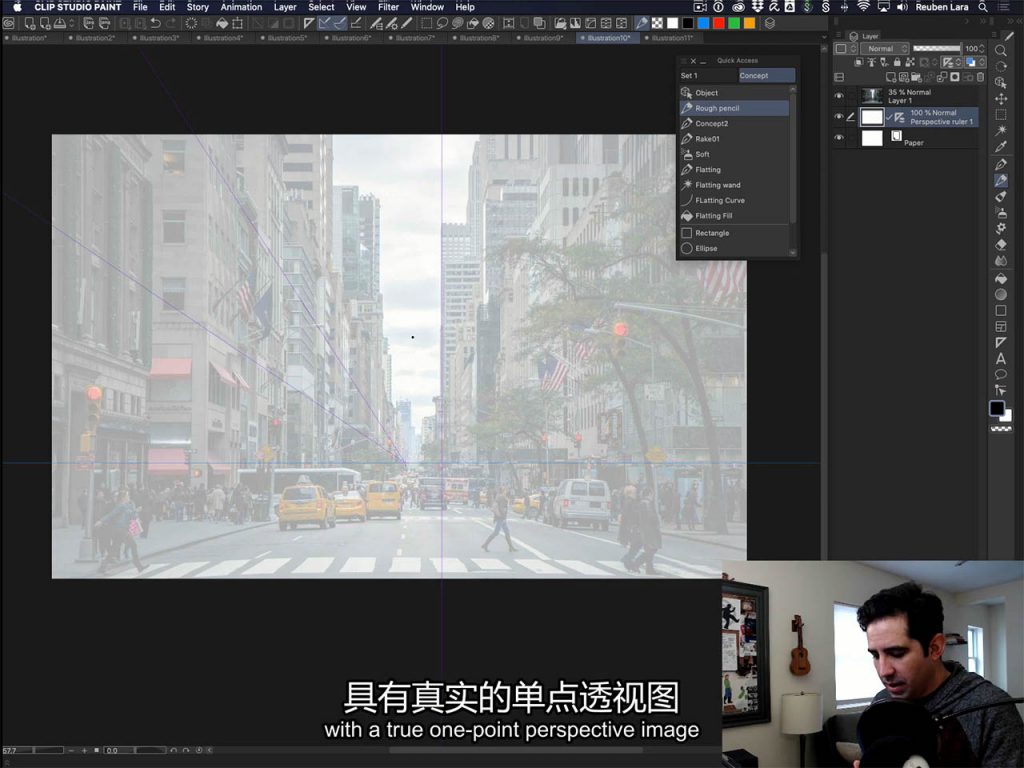The image size is (1024, 768).
Task: Hide the Paper layer
Action: (x=839, y=138)
